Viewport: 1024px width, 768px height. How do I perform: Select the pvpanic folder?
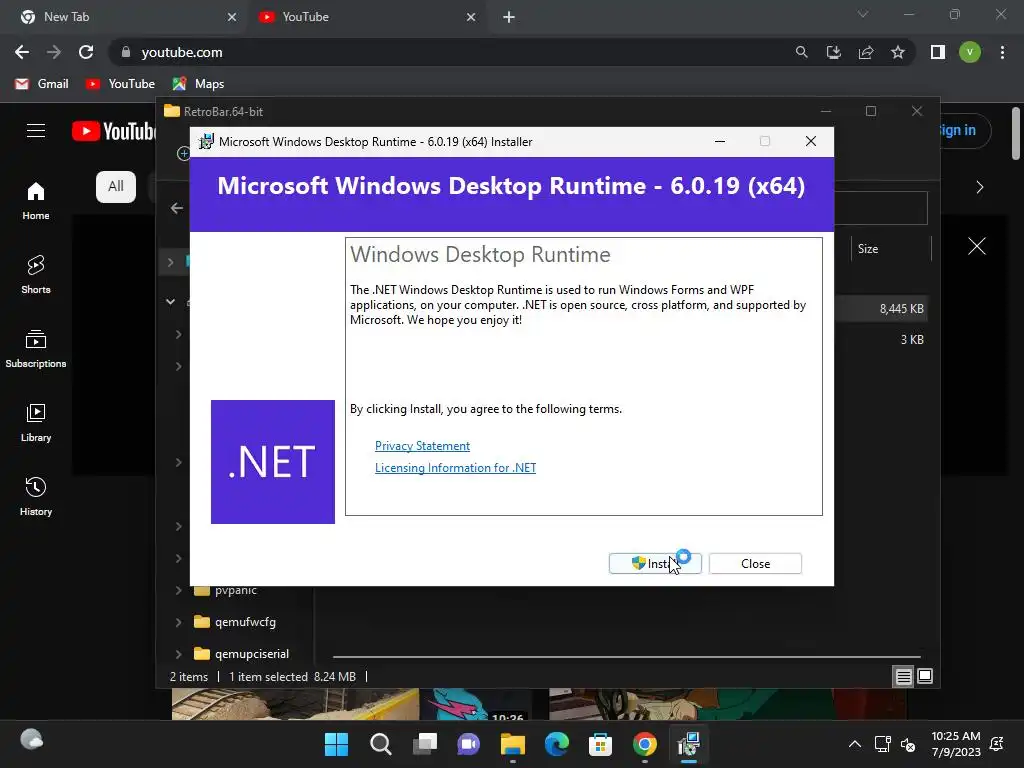[226, 590]
